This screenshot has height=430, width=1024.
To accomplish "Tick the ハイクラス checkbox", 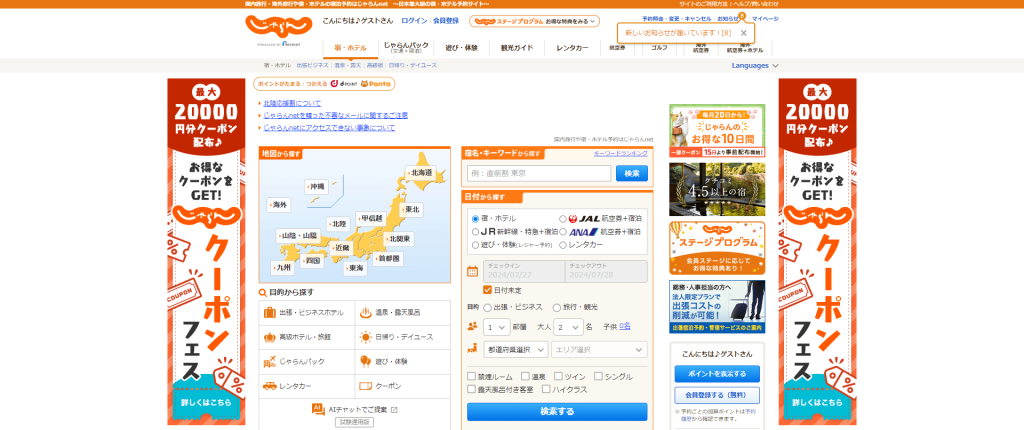I will click(x=546, y=389).
